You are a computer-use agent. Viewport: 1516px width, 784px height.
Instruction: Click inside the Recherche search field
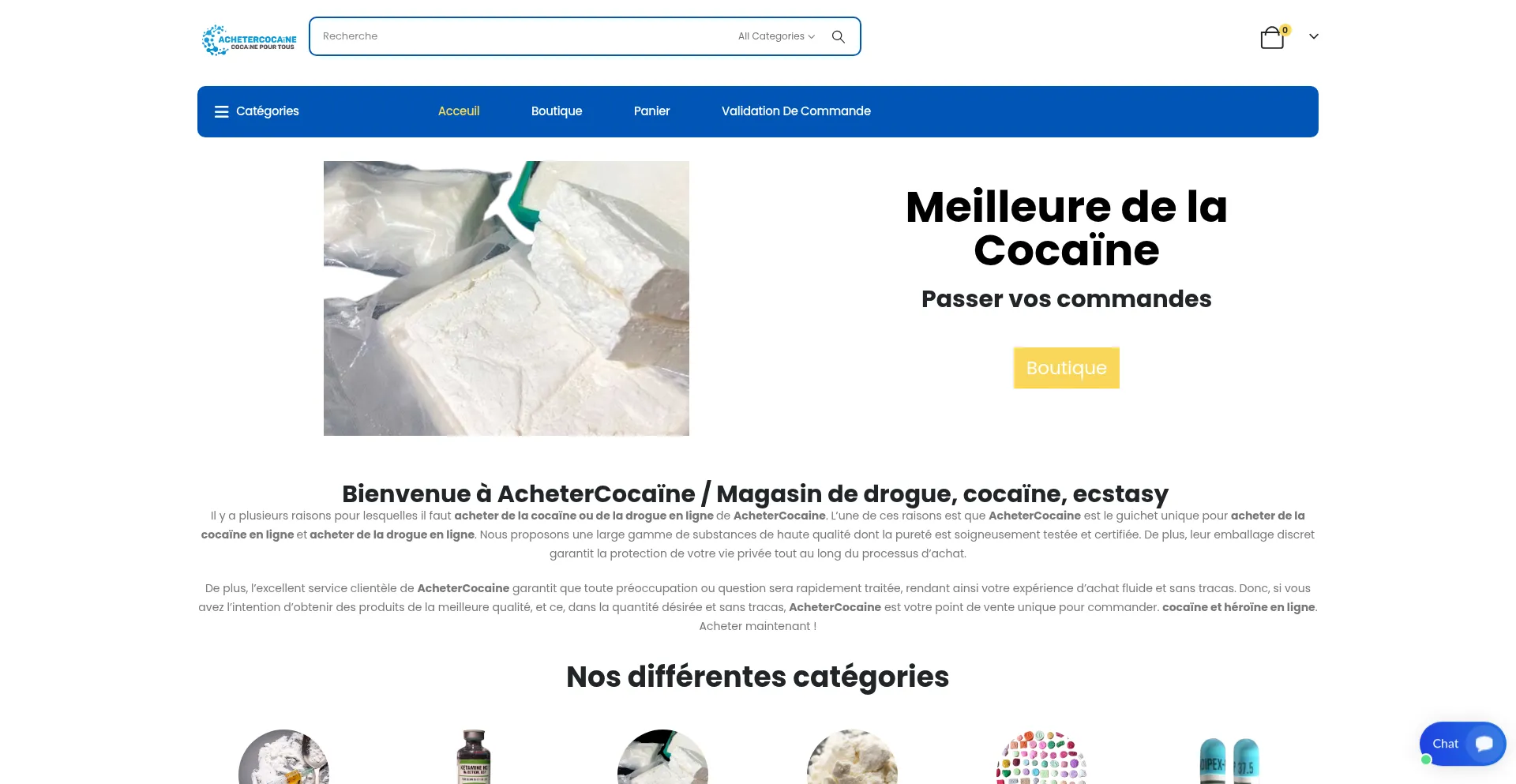point(521,36)
